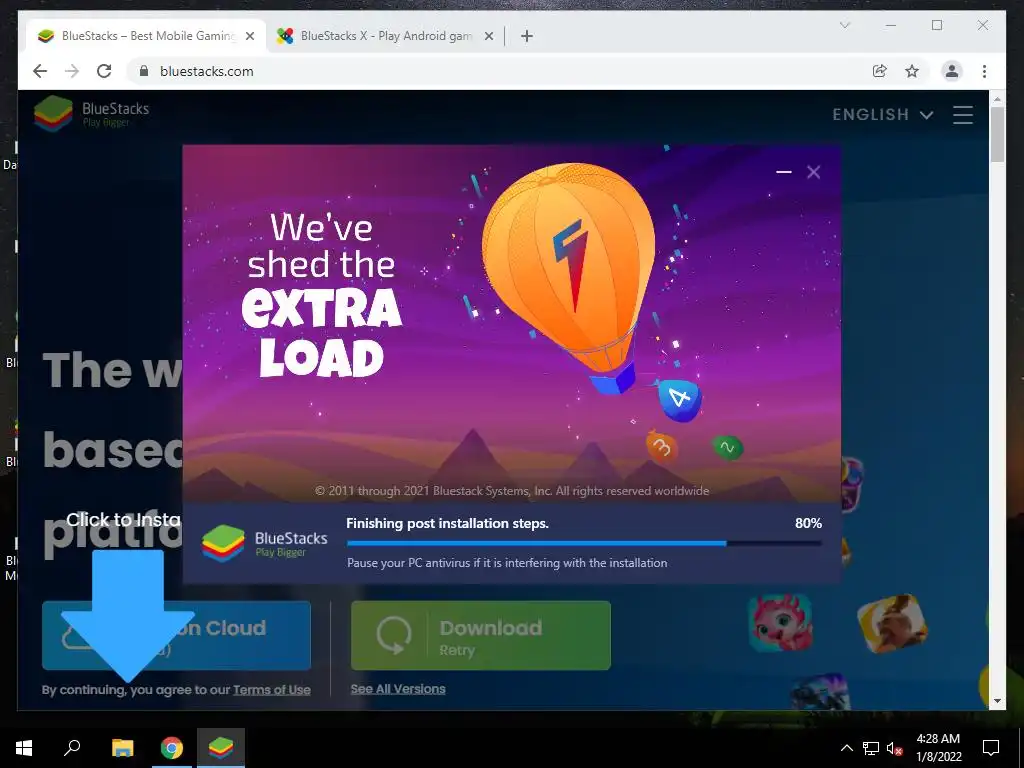Viewport: 1024px width, 768px height.
Task: Open the Terms of Use link
Action: [x=272, y=690]
